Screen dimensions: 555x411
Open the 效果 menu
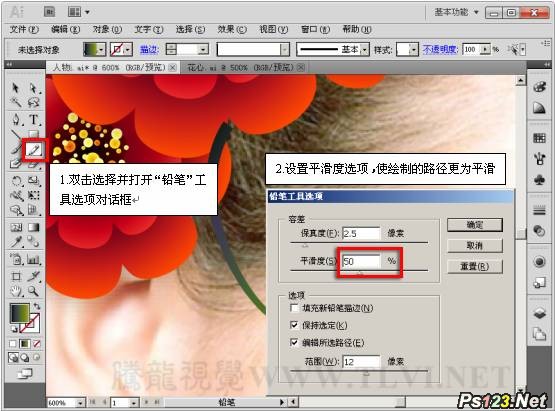click(232, 29)
